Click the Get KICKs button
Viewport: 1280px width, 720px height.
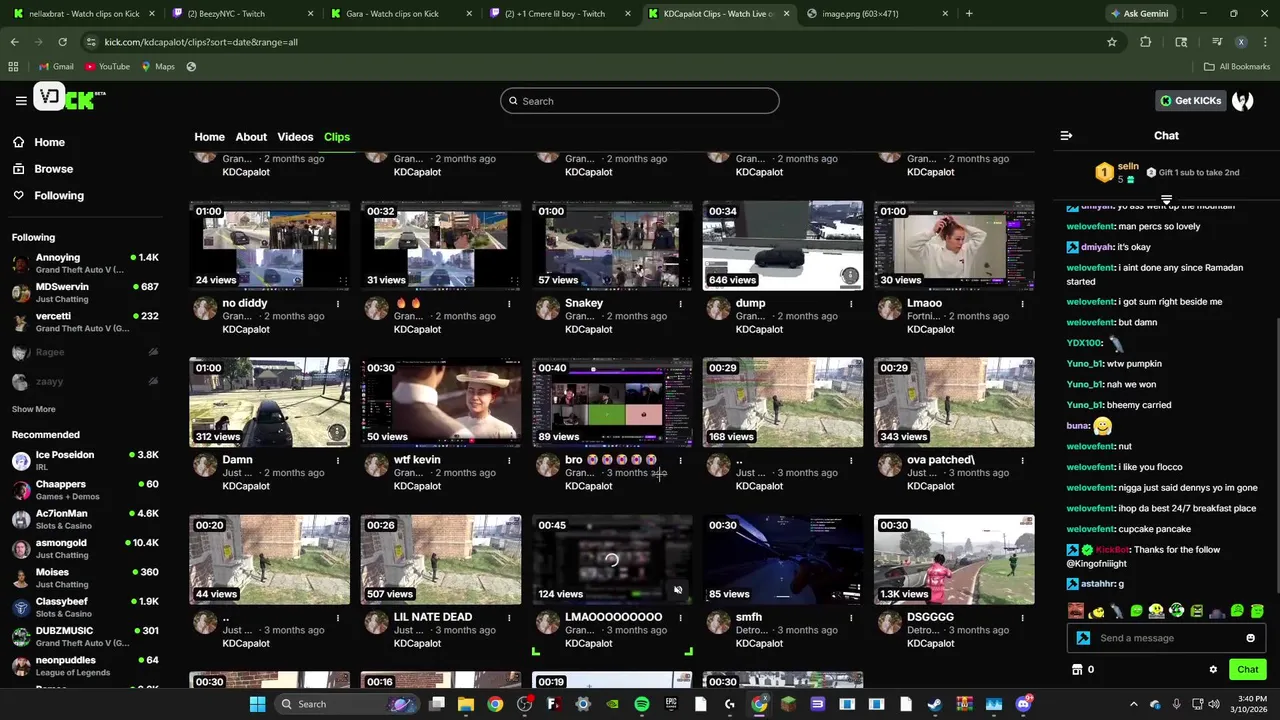(x=1190, y=101)
